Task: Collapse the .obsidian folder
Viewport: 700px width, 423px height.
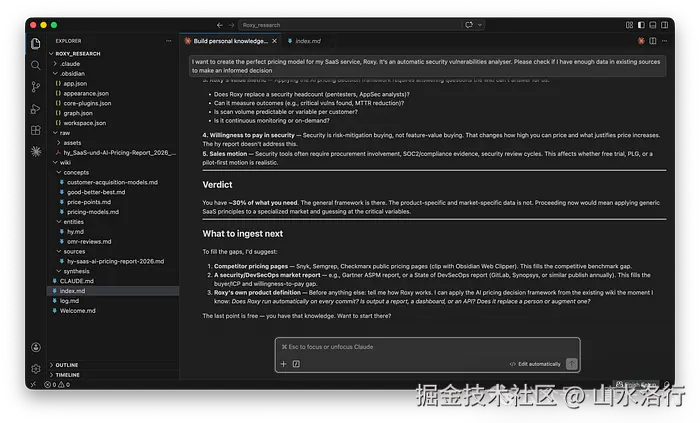Action: [x=113, y=74]
